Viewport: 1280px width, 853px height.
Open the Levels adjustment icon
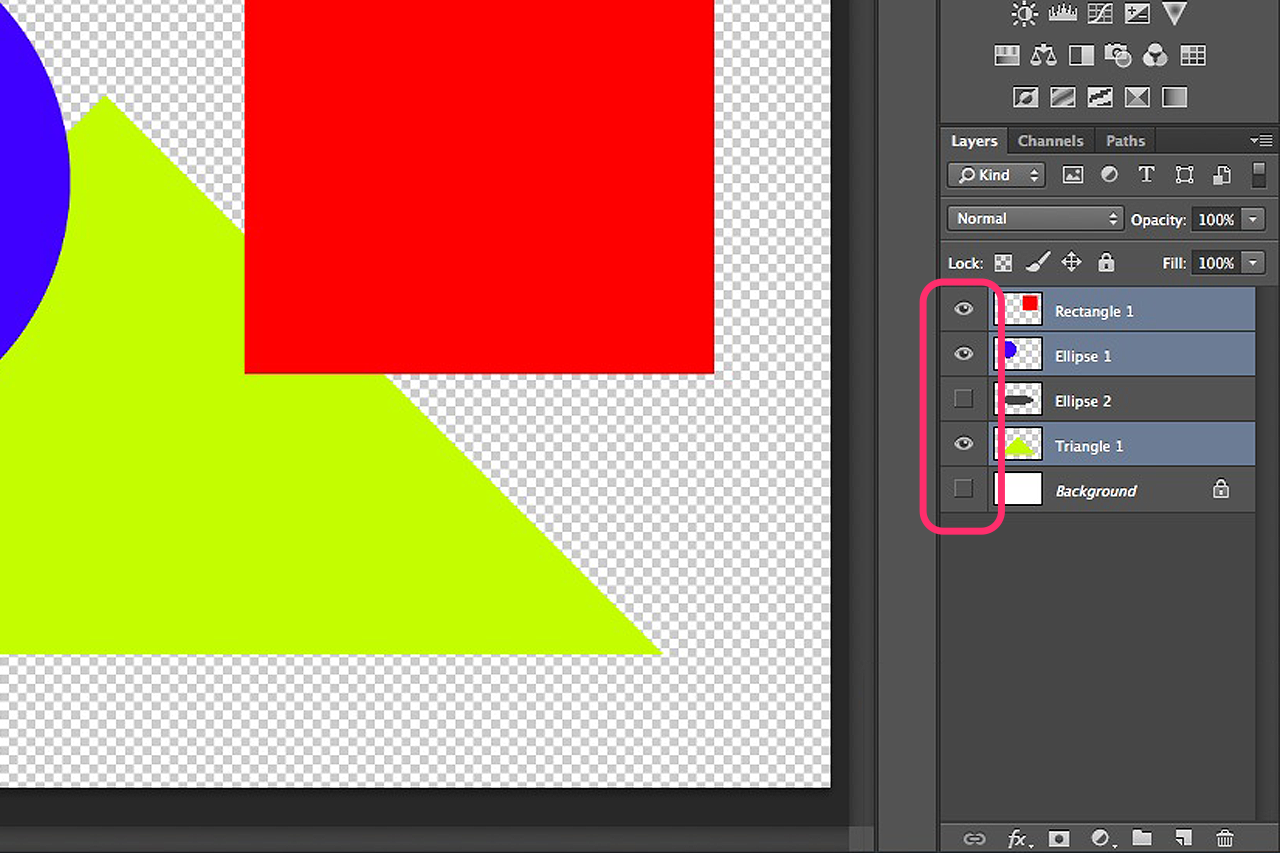click(x=1063, y=14)
